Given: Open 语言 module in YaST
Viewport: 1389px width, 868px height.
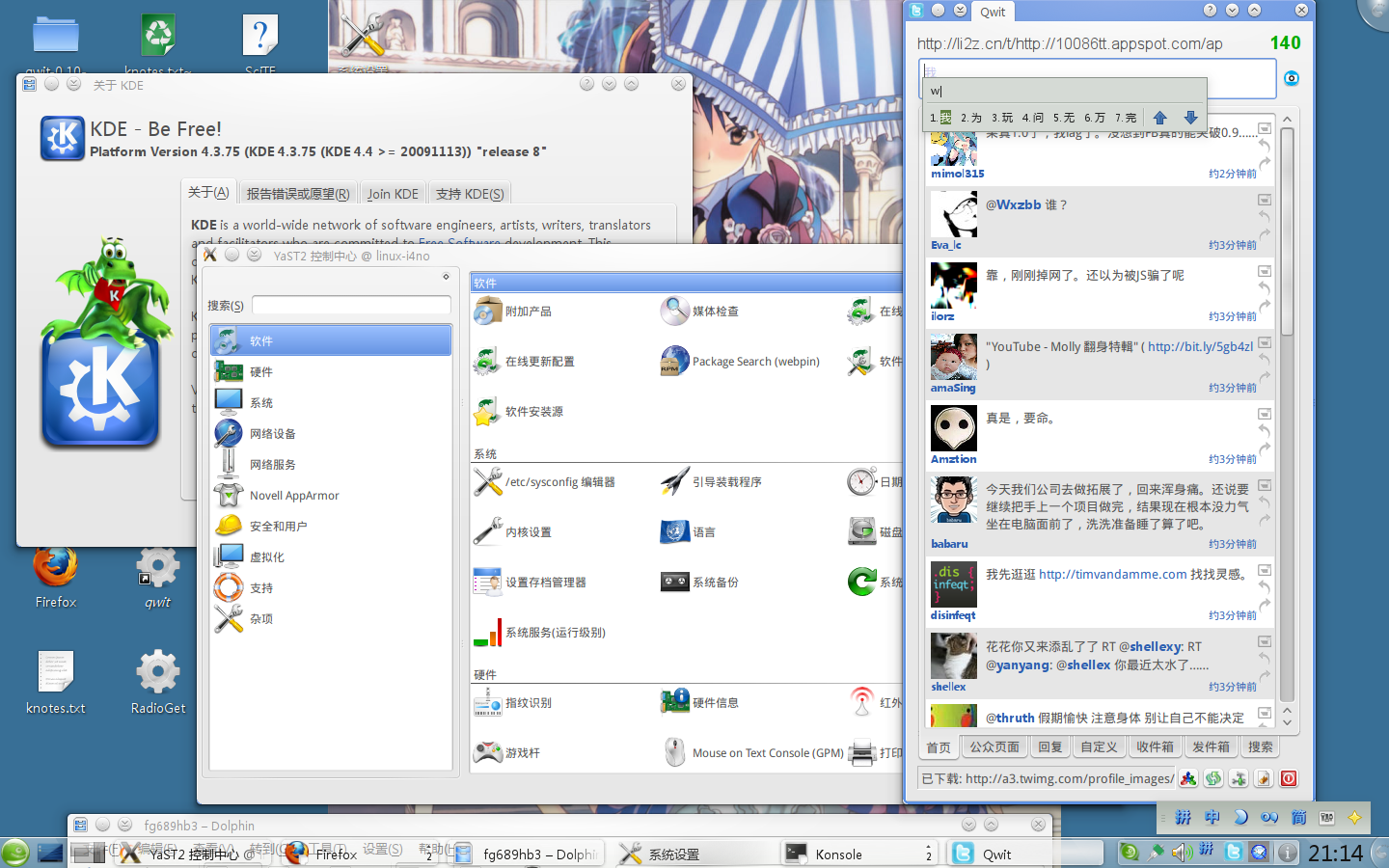Looking at the screenshot, I should [688, 532].
